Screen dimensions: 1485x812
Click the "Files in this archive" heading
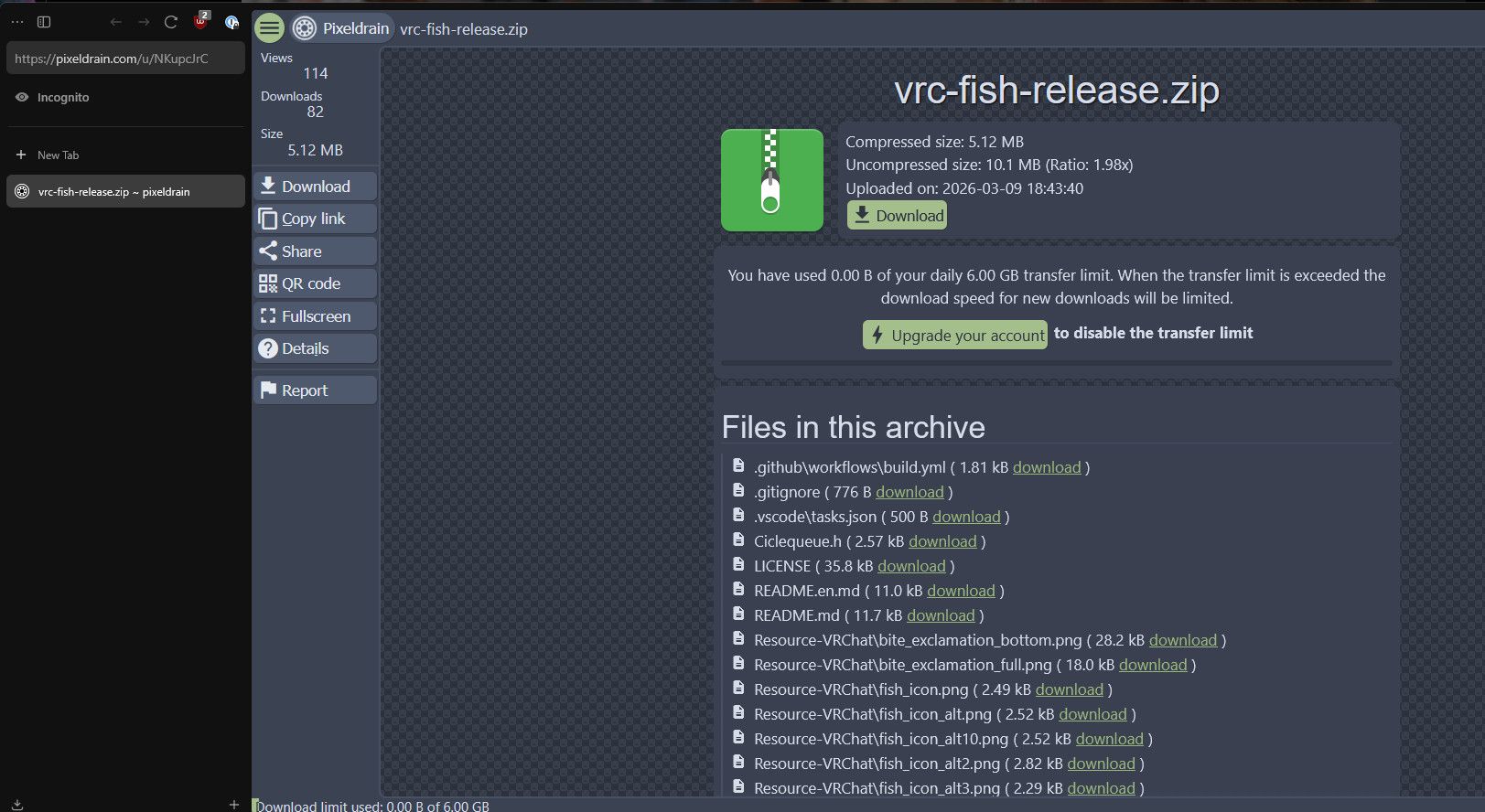854,427
